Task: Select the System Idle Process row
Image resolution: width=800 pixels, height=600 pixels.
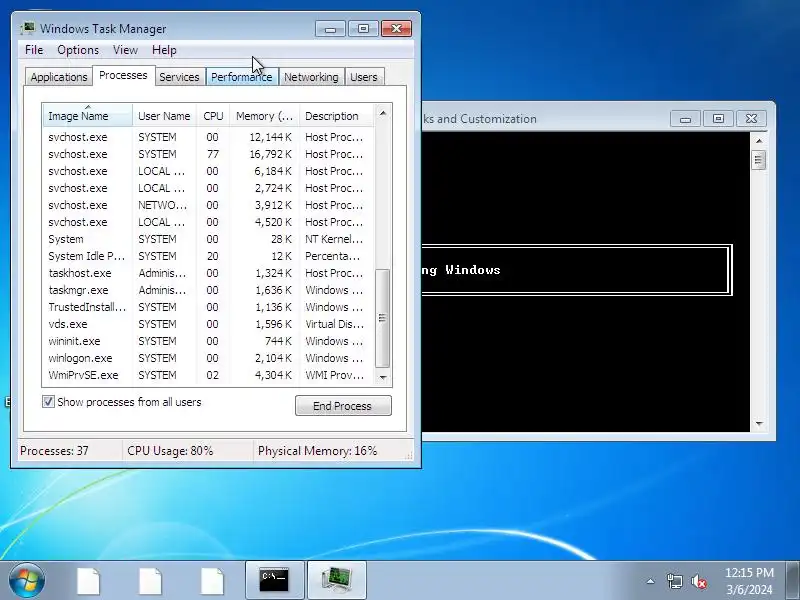Action: coord(209,256)
